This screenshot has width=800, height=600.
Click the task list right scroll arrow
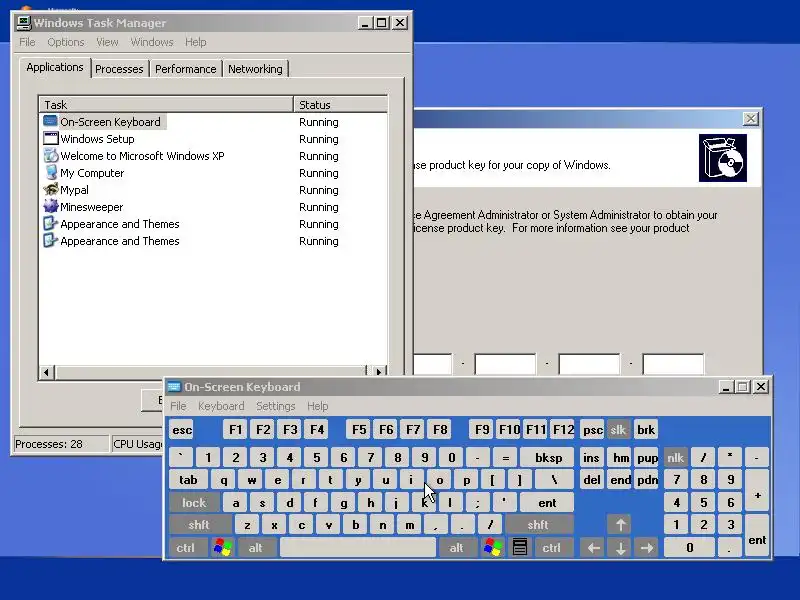pyautogui.click(x=379, y=372)
